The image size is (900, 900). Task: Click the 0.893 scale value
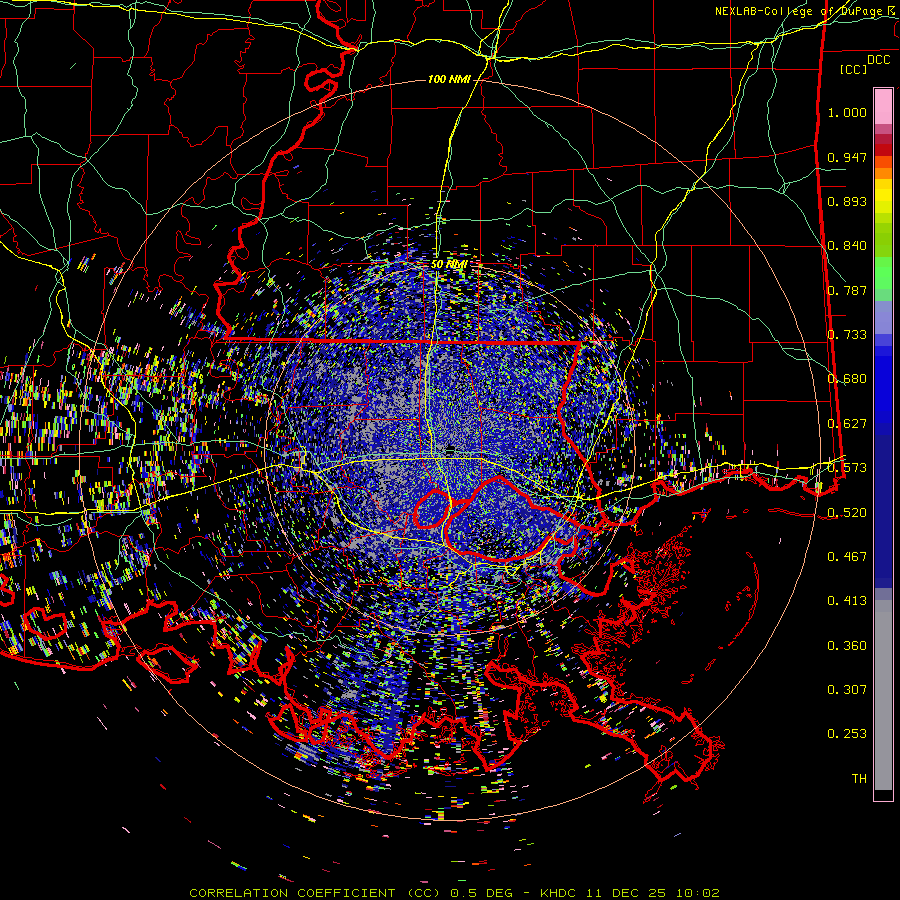click(x=847, y=201)
